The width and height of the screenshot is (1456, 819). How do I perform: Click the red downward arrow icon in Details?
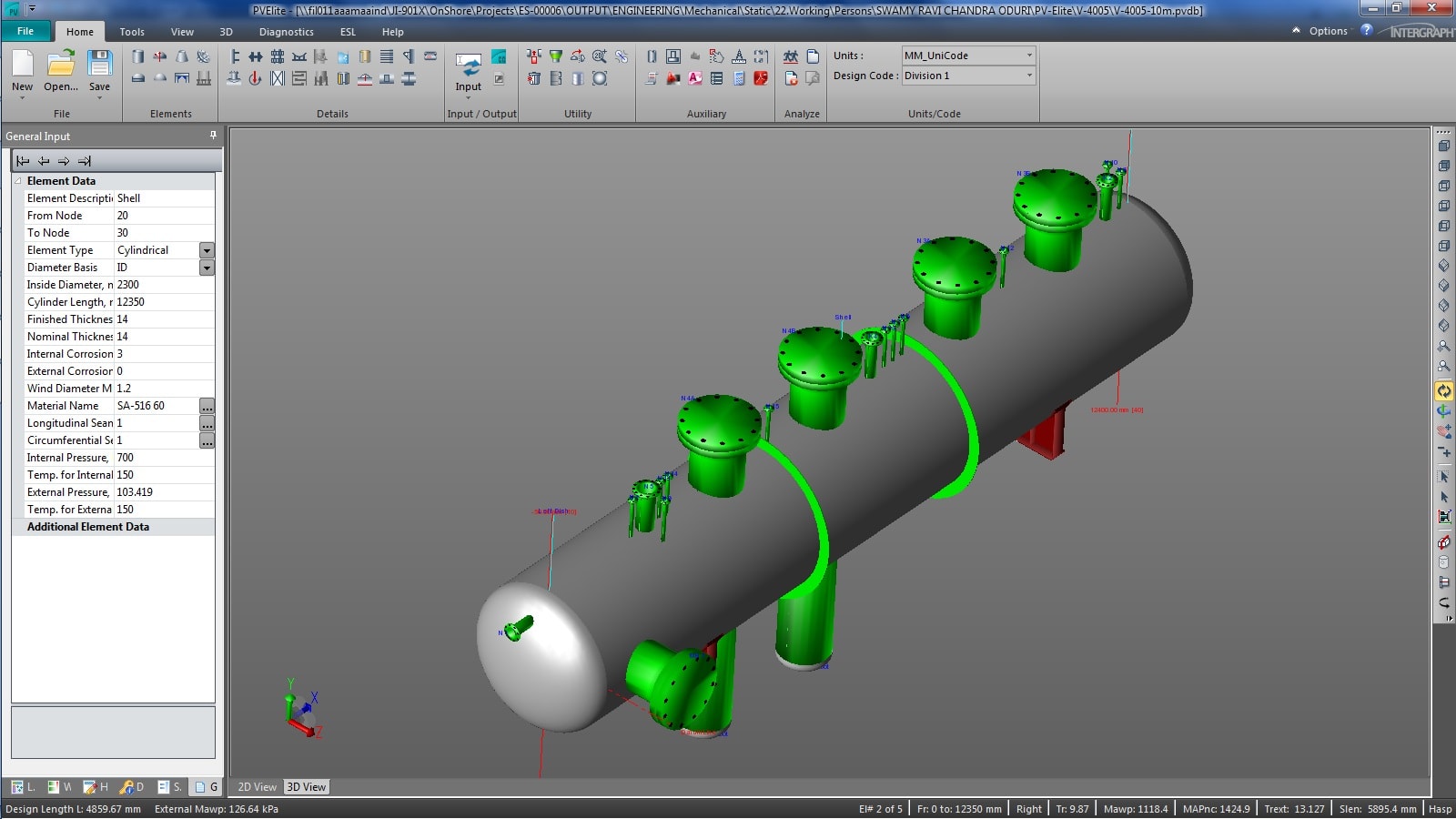(256, 78)
